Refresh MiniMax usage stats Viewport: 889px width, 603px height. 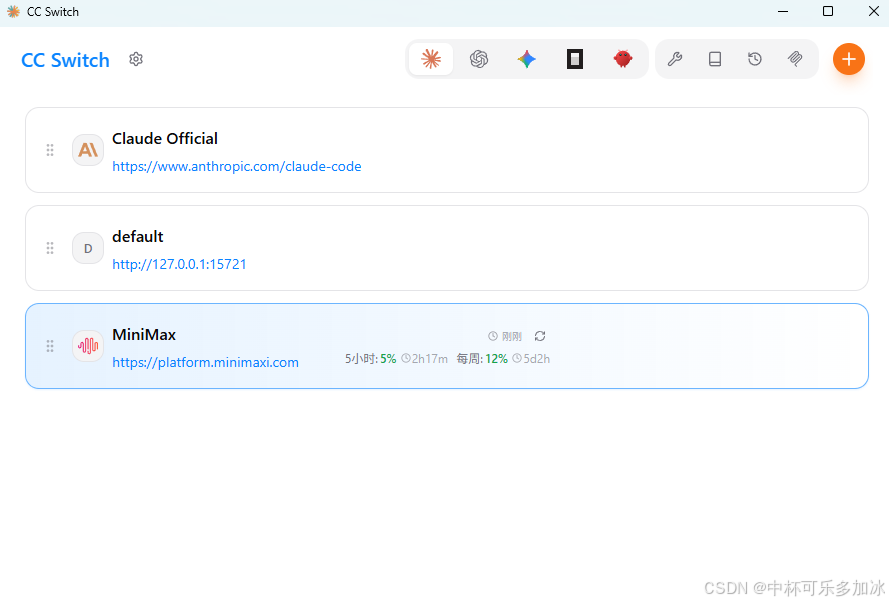click(x=540, y=336)
